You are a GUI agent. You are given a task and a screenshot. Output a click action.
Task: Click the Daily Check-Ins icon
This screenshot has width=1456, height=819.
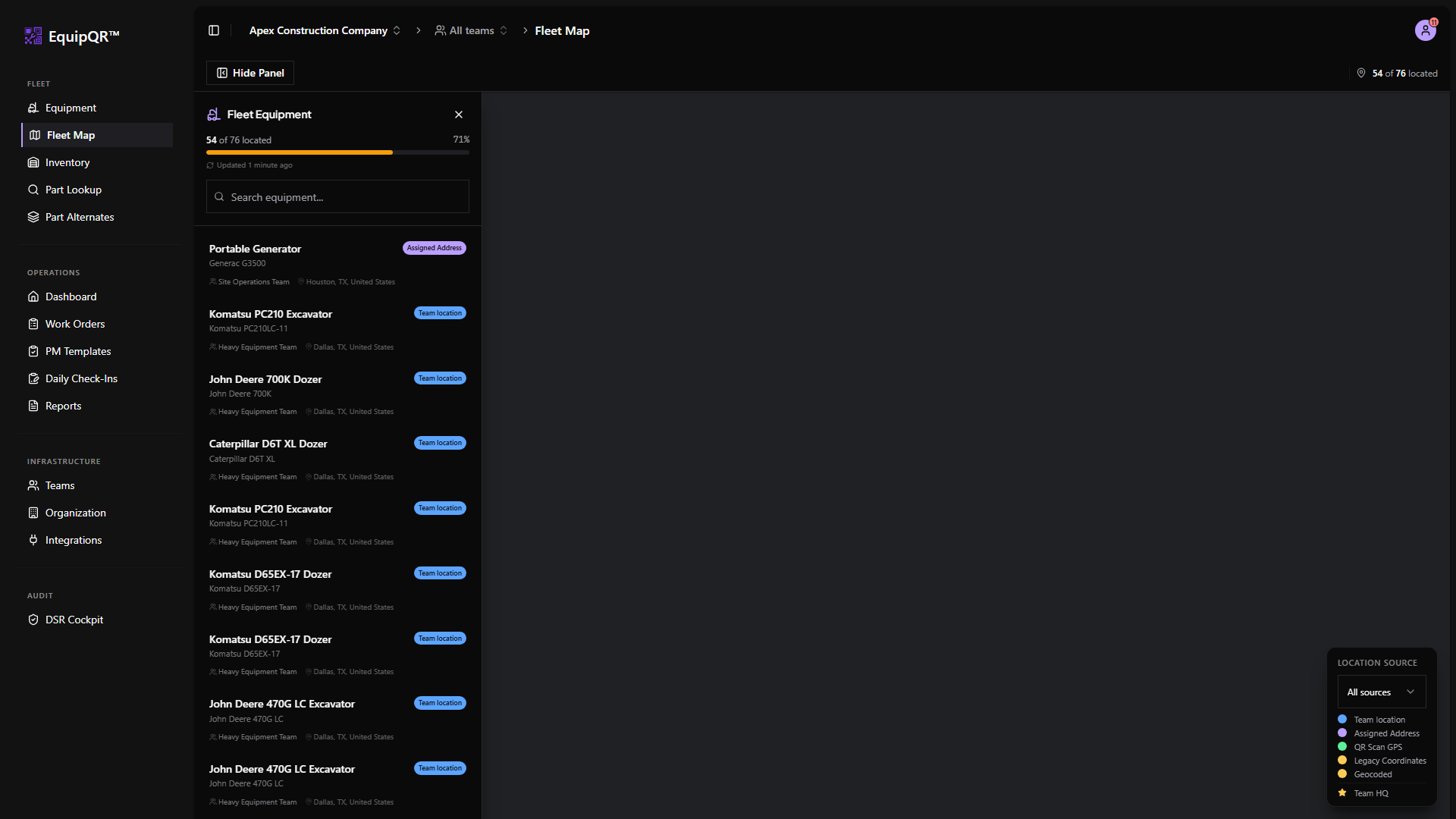coord(33,378)
